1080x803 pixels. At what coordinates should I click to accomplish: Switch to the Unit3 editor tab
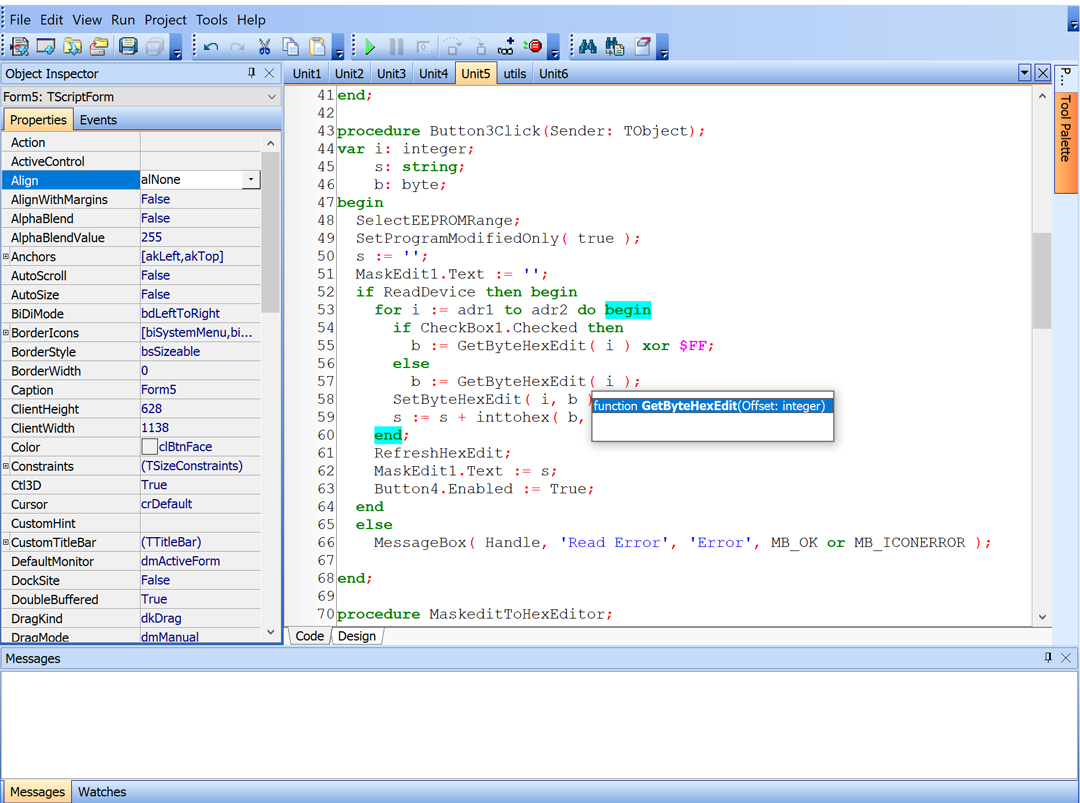pyautogui.click(x=391, y=74)
